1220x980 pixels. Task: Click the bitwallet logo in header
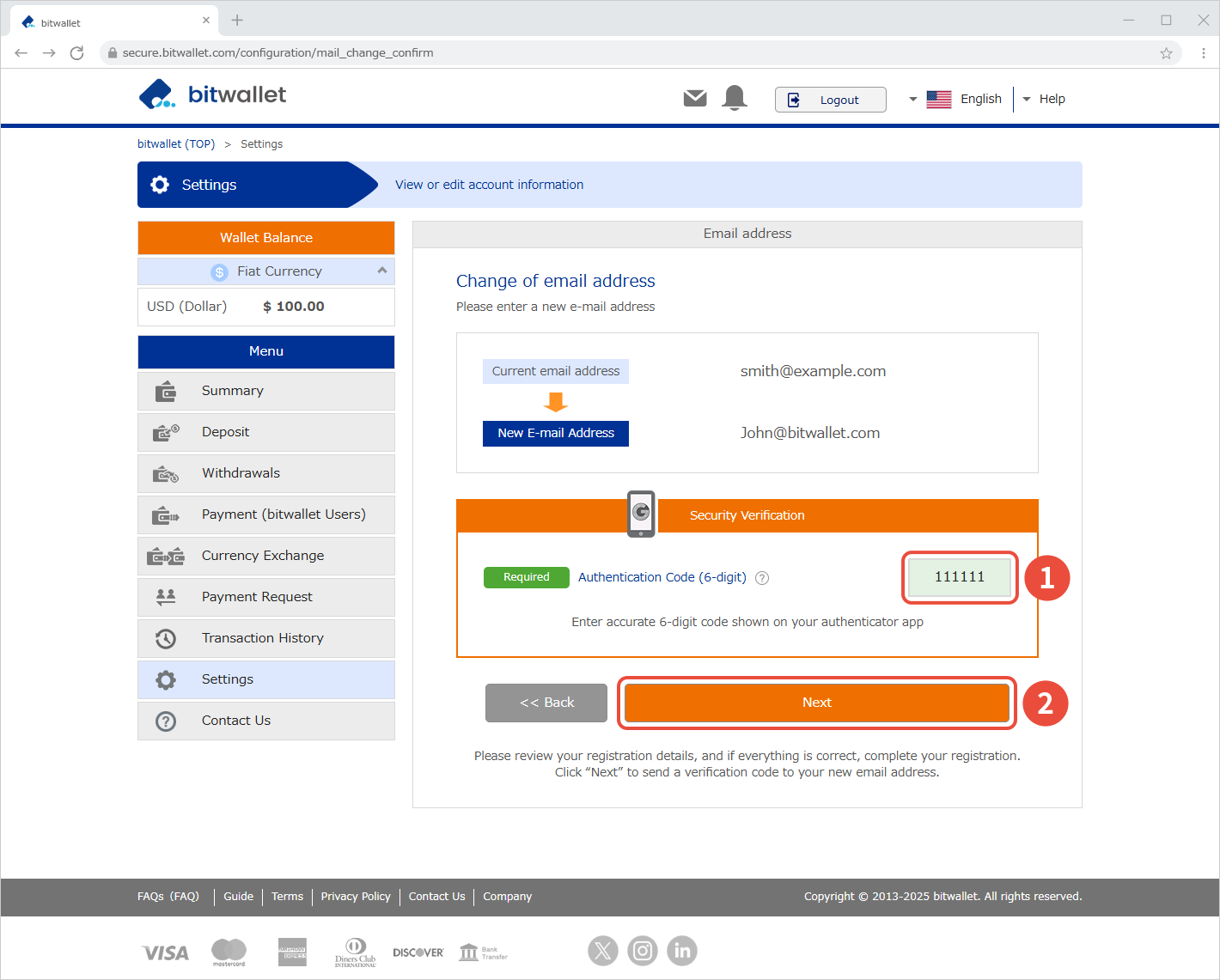point(212,94)
